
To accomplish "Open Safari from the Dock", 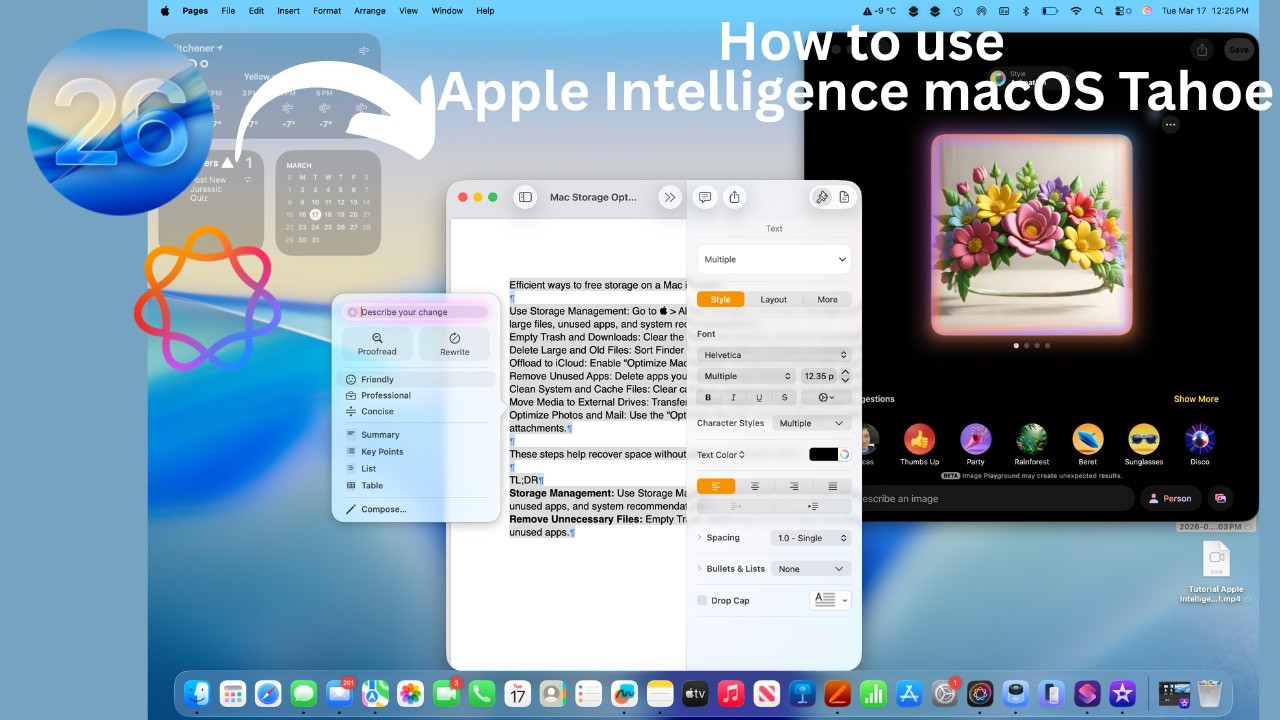I will pos(268,693).
